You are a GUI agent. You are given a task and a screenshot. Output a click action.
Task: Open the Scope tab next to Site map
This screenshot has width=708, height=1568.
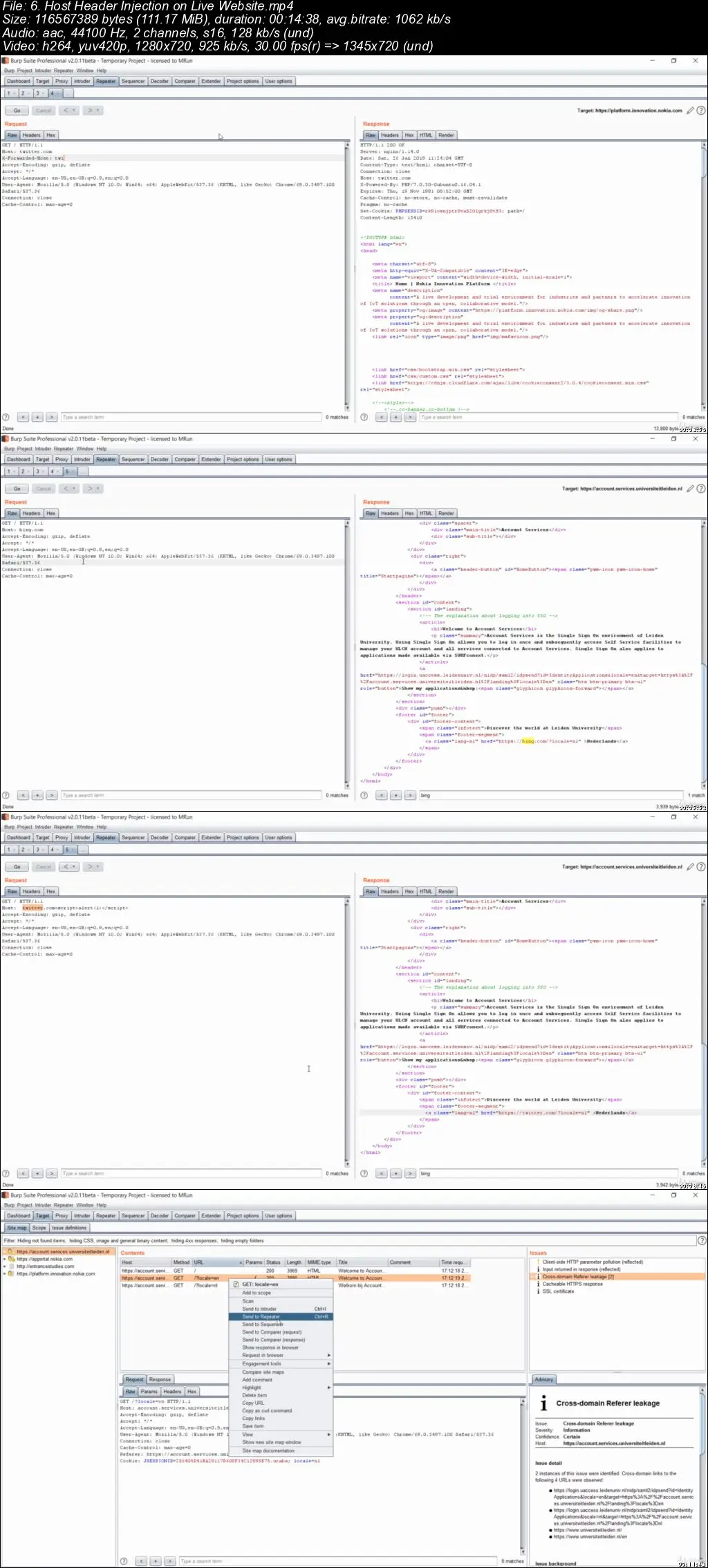39,1228
